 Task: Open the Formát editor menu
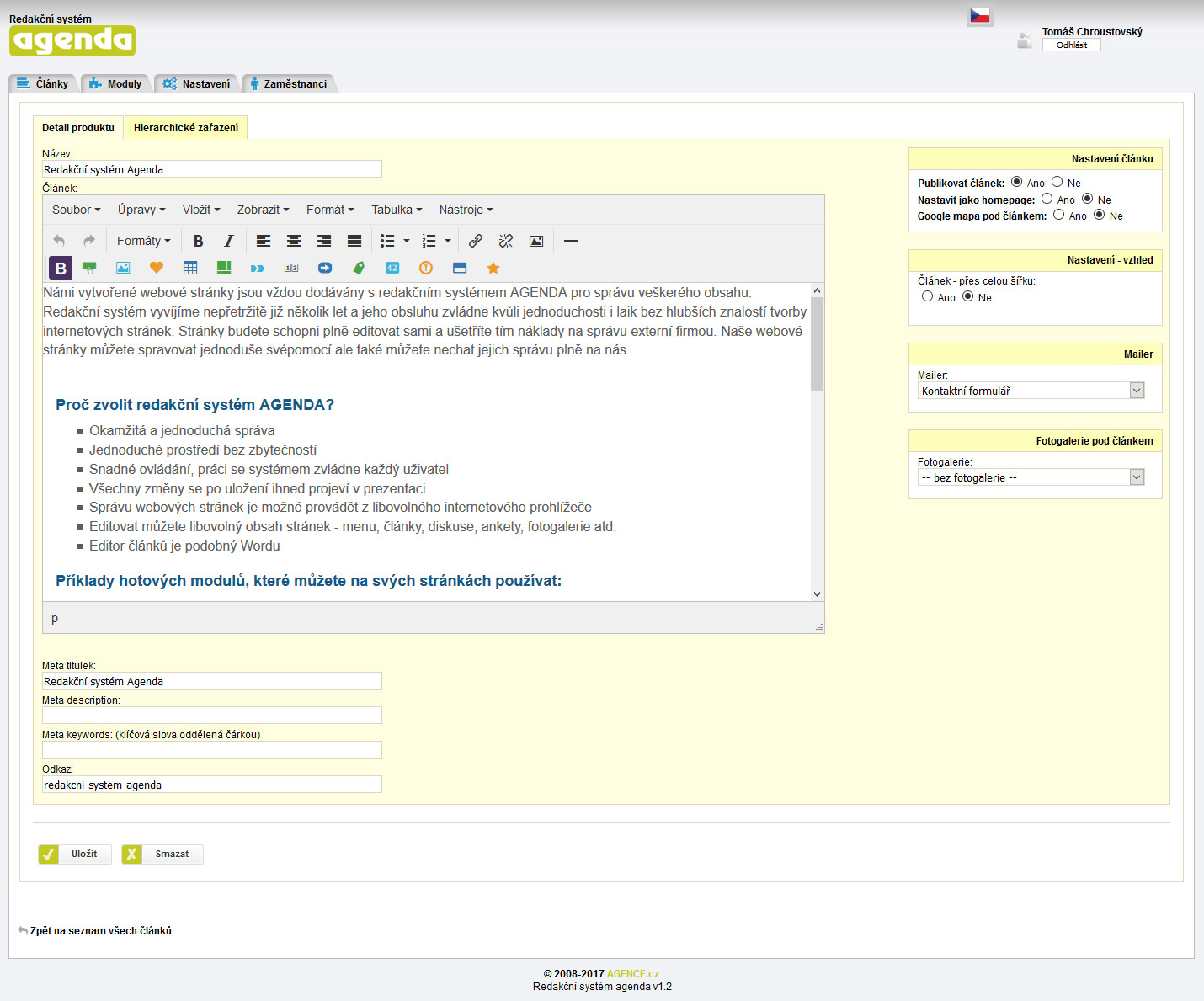click(330, 210)
